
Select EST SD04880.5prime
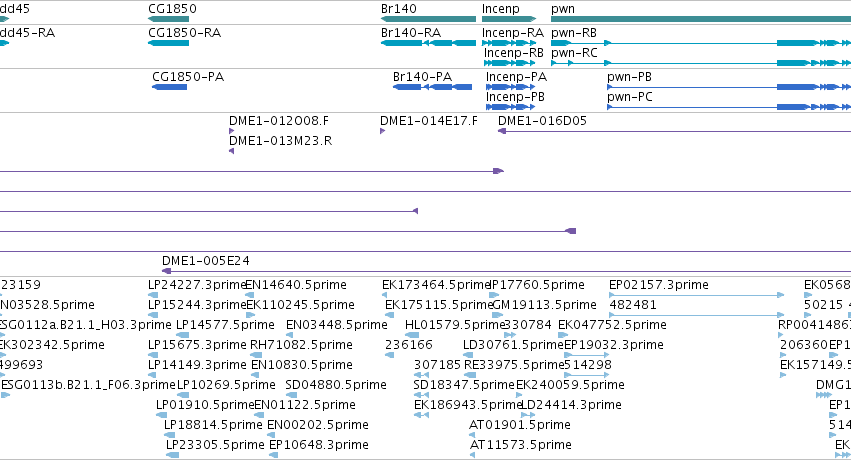click(336, 385)
